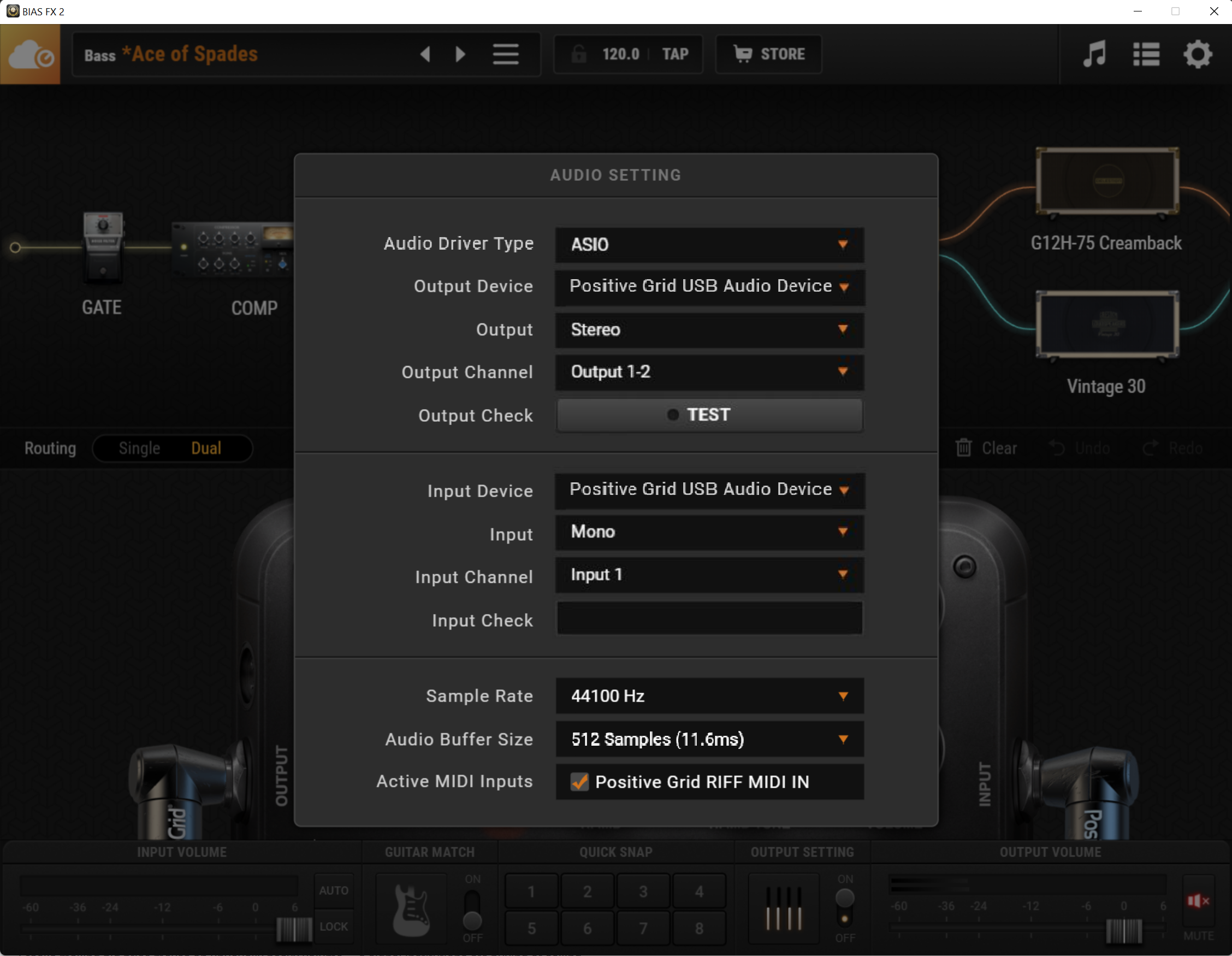The image size is (1232, 956).
Task: Select Quick Snap slot 8
Action: [x=699, y=928]
